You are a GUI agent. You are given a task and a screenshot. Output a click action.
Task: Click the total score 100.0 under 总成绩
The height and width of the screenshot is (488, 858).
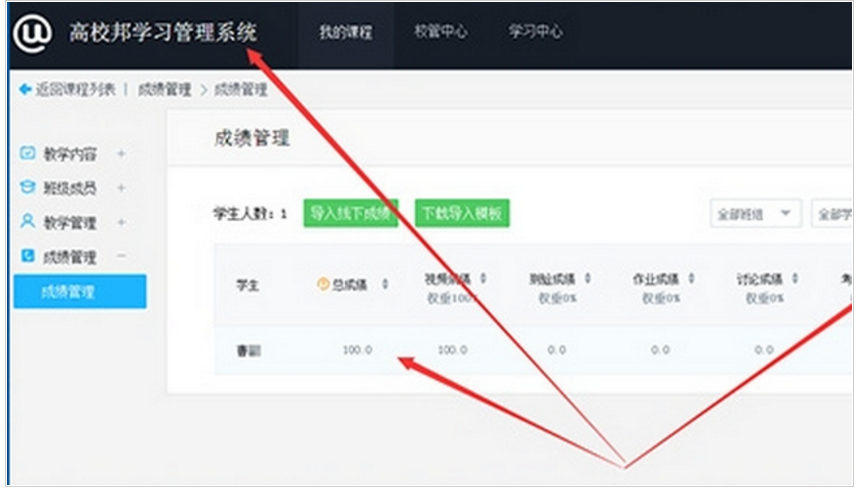click(357, 350)
